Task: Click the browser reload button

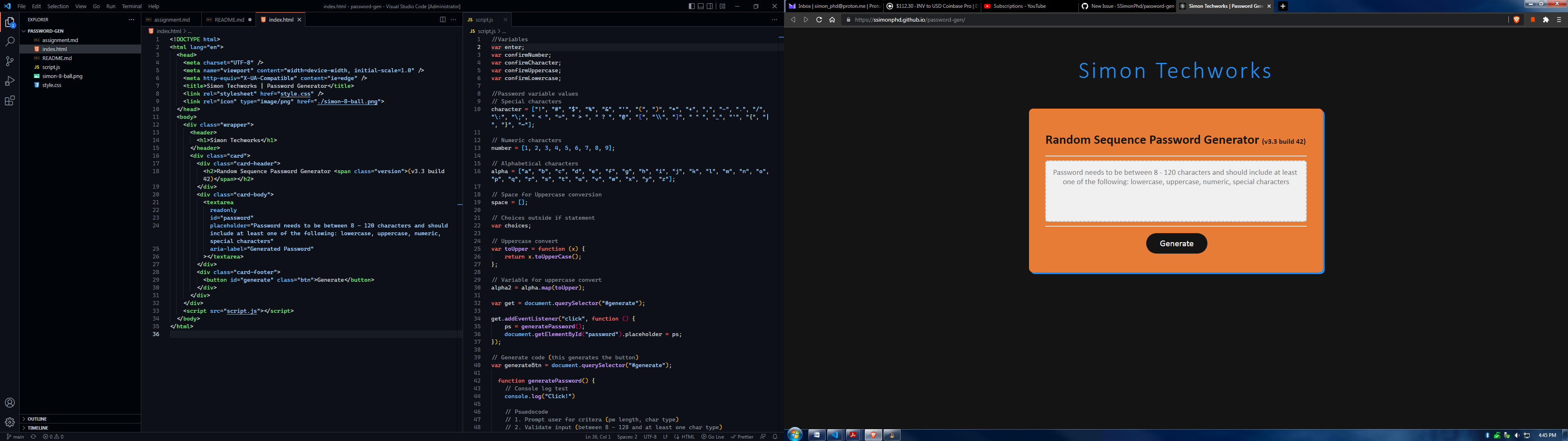Action: pyautogui.click(x=819, y=20)
